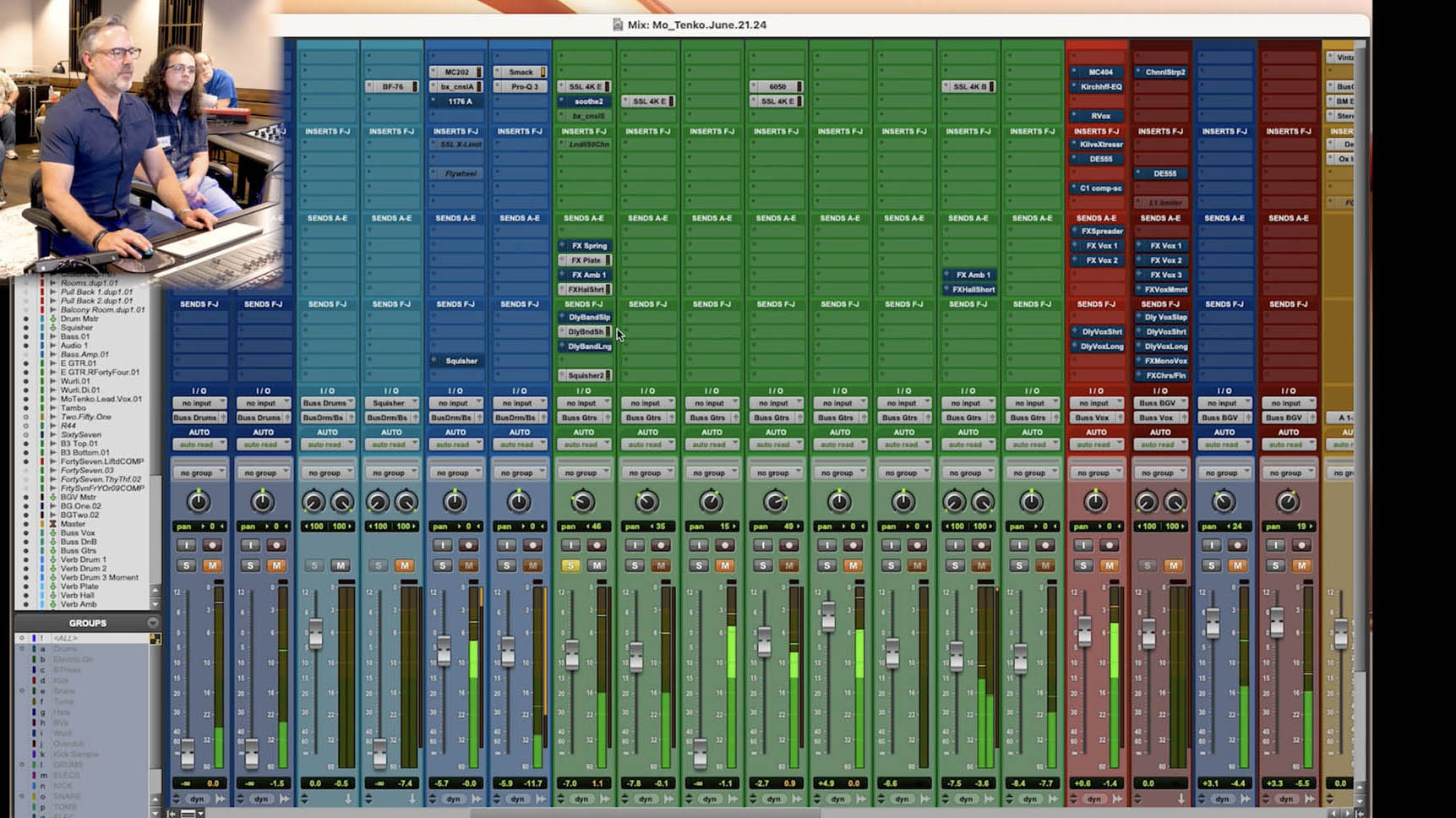Open no input selector on pan 35 channel
1456x818 pixels.
[x=648, y=403]
